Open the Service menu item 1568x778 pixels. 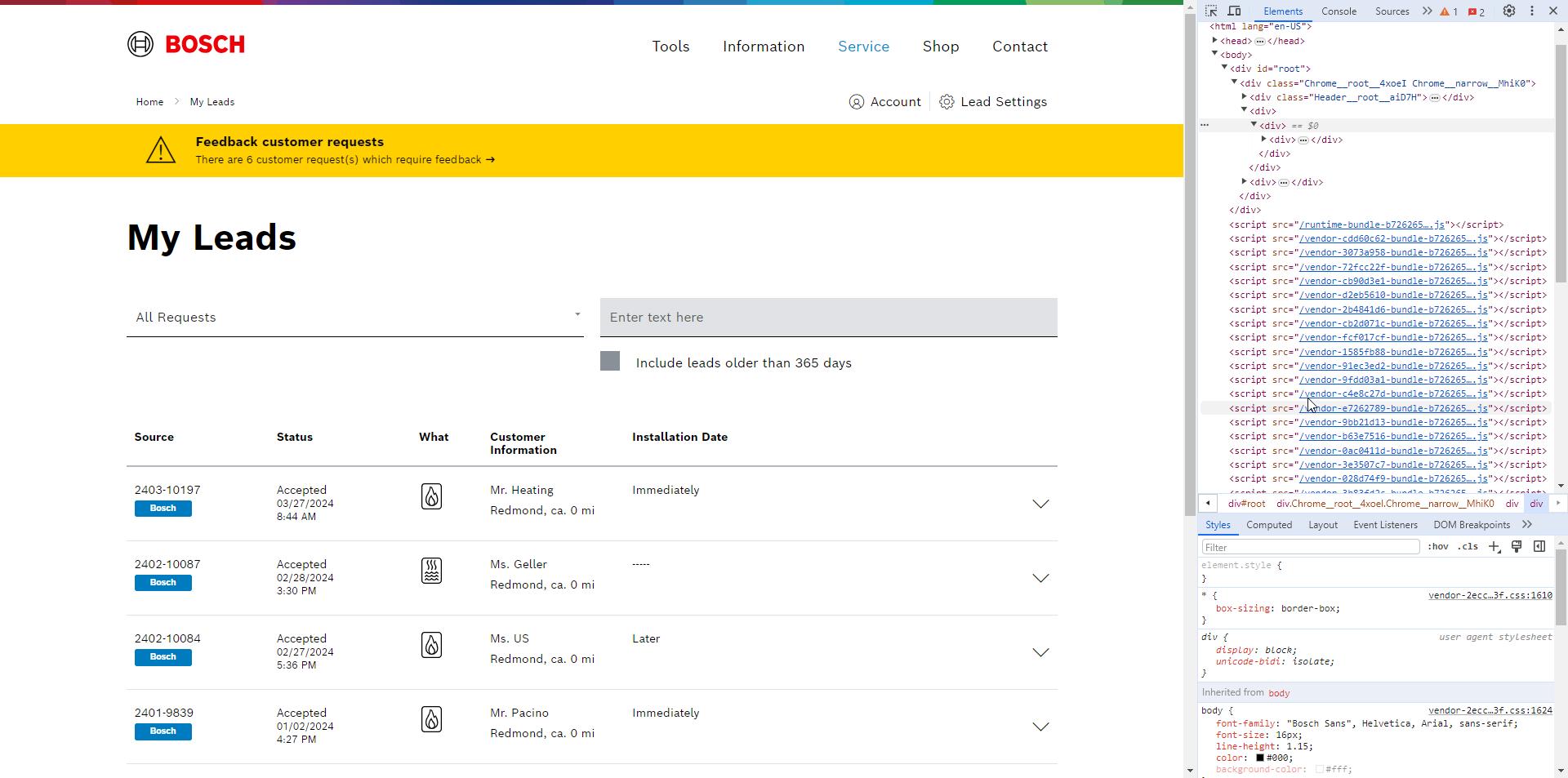tap(863, 47)
